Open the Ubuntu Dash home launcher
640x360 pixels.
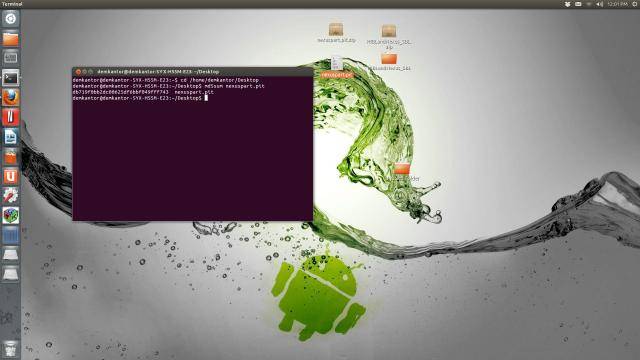coord(10,19)
